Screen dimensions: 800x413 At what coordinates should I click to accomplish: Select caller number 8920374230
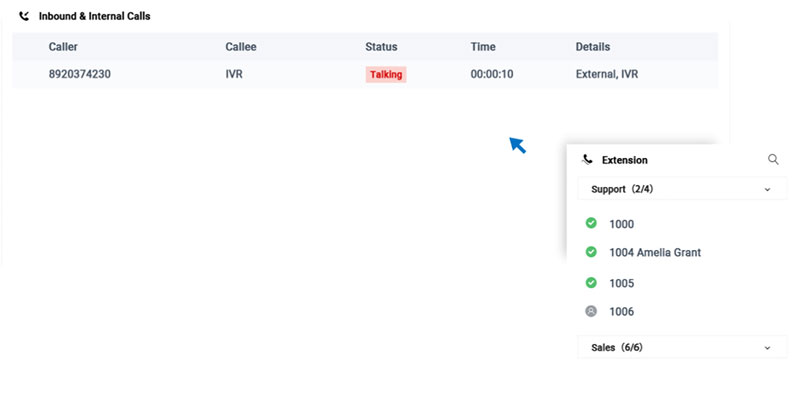pos(79,74)
